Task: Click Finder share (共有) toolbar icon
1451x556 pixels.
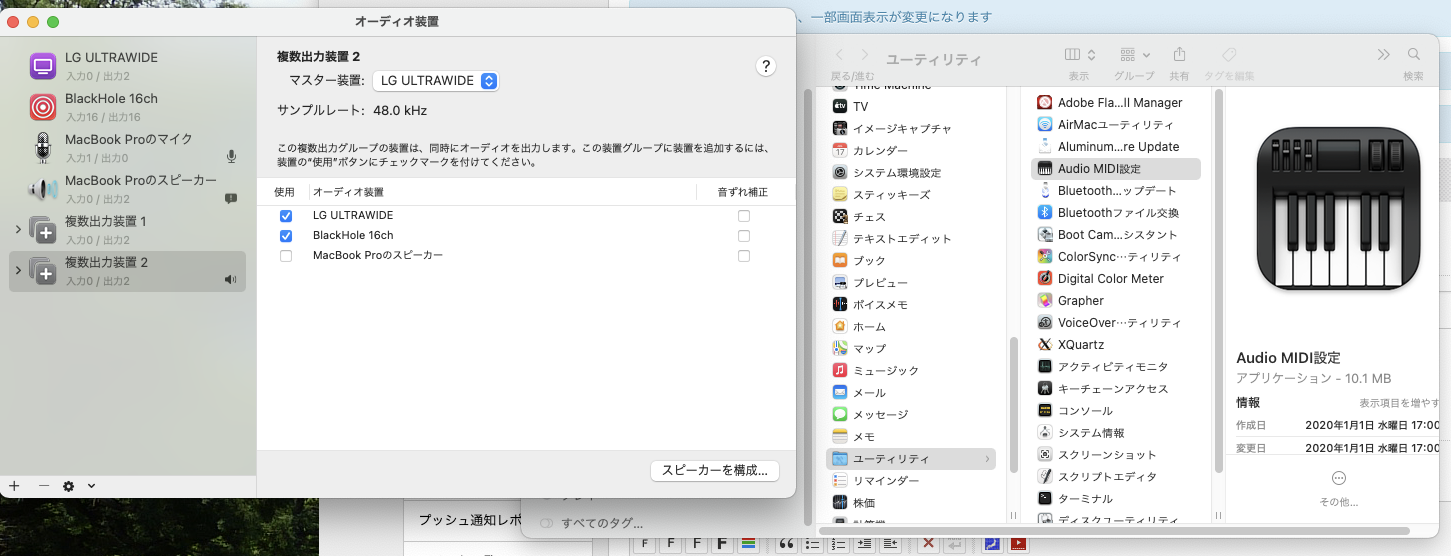Action: coord(1179,54)
